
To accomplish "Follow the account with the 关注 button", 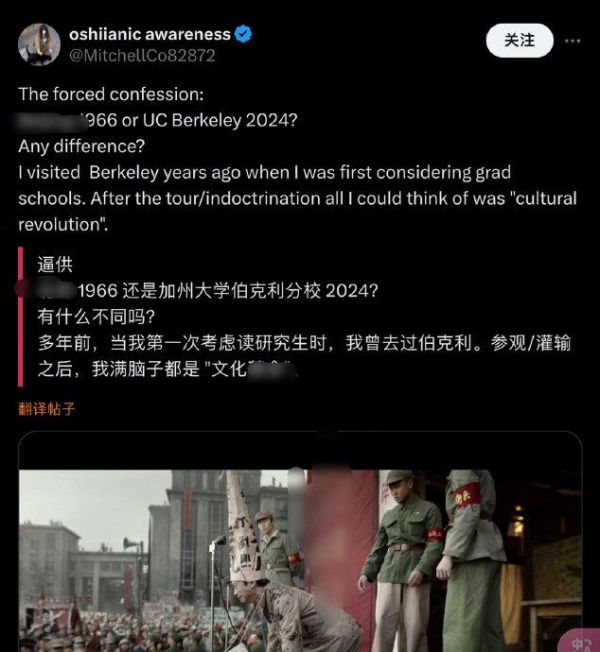I will click(520, 40).
